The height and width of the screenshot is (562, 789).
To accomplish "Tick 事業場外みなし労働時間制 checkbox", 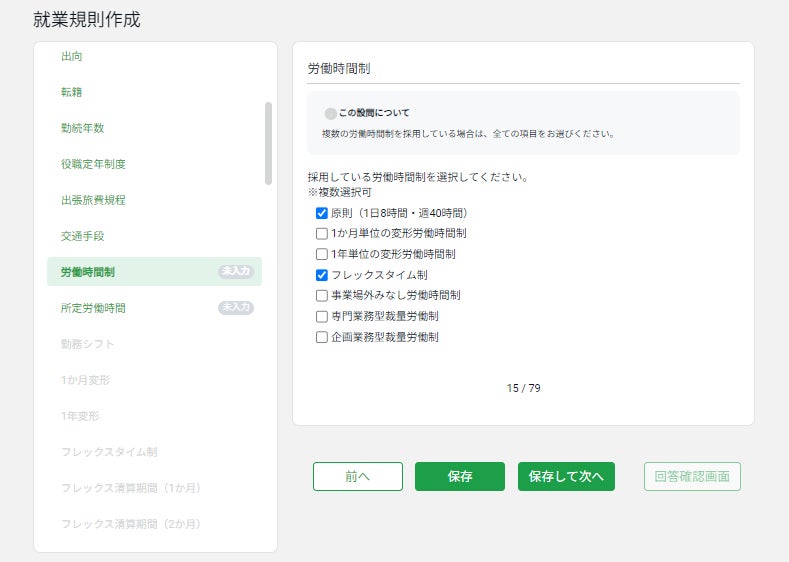I will tap(322, 296).
